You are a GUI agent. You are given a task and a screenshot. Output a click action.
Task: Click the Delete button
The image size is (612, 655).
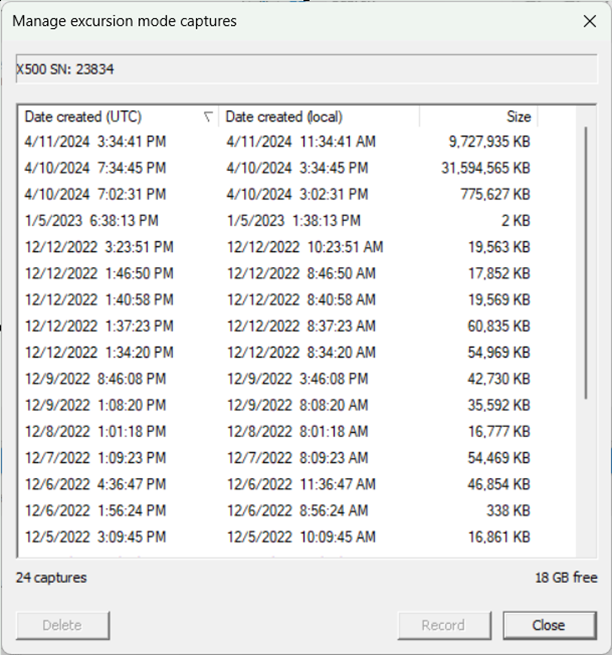[63, 625]
